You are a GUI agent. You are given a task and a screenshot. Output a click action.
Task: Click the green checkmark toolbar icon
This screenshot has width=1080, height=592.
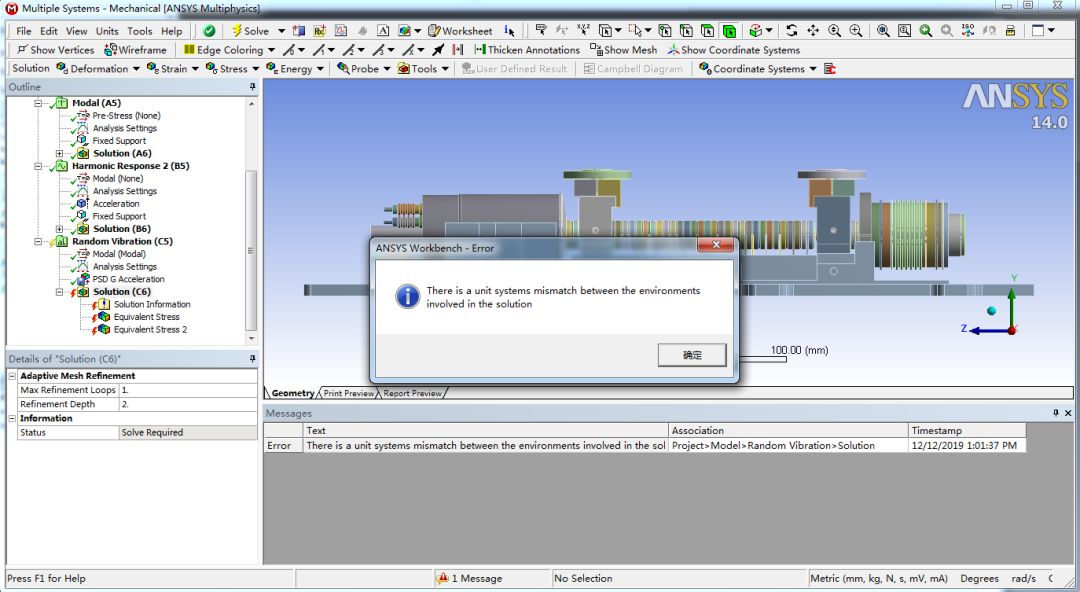tap(209, 31)
